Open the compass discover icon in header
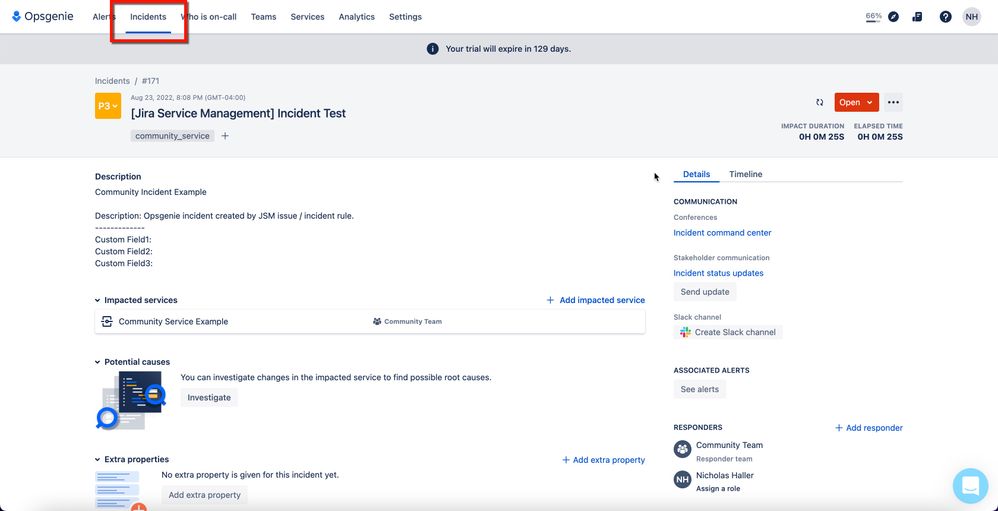This screenshot has height=511, width=998. point(894,17)
